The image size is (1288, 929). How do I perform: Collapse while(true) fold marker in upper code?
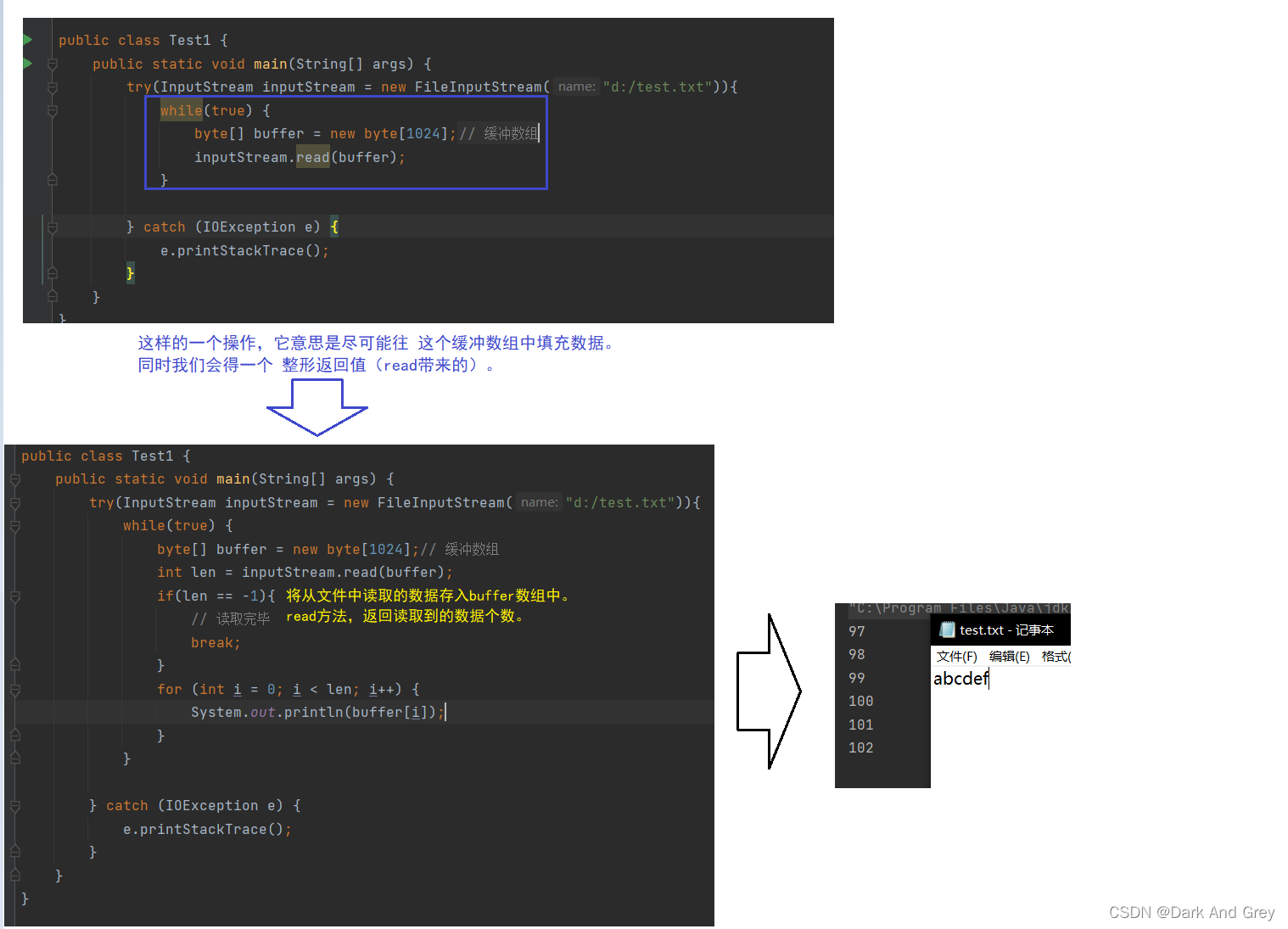pos(53,111)
